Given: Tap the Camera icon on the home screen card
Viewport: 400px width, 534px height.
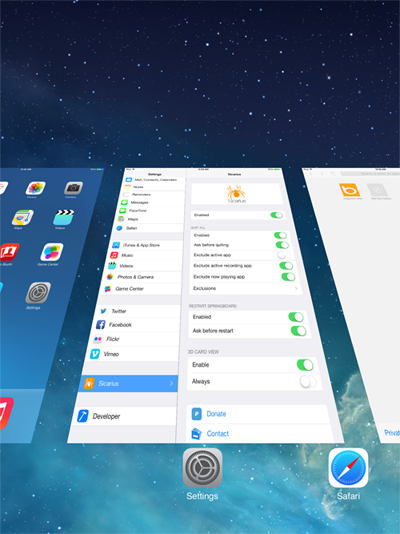Looking at the screenshot, I should coord(73,188).
